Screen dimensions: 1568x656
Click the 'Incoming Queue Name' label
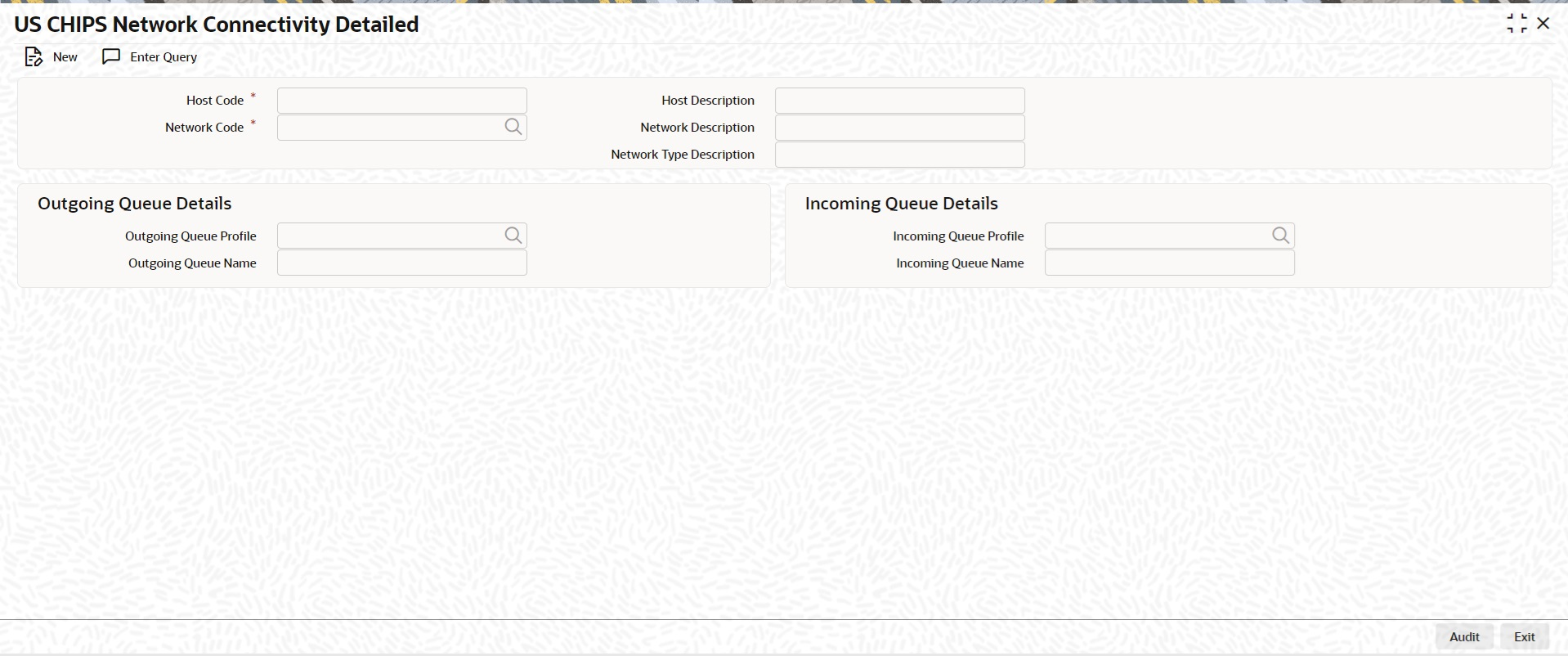pyautogui.click(x=960, y=263)
